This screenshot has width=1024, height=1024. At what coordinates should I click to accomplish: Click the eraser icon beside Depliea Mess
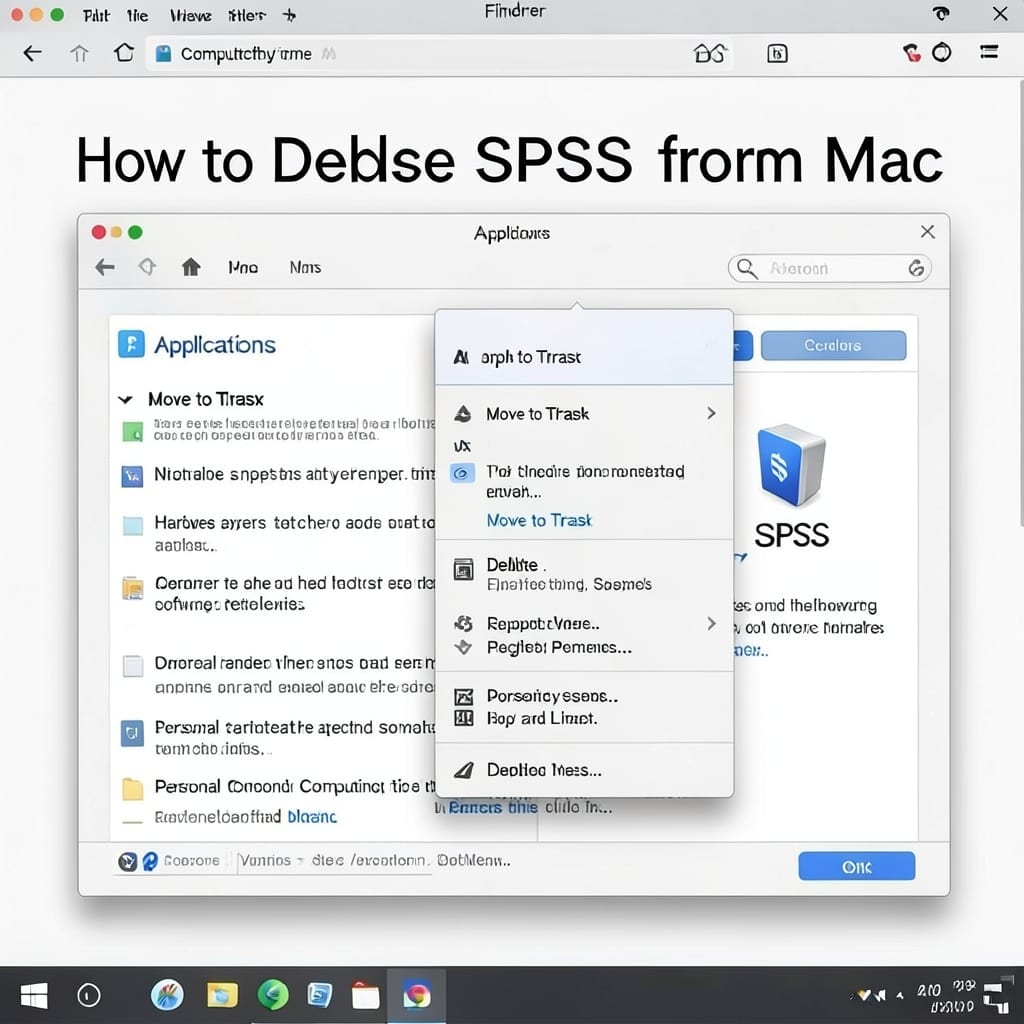(463, 770)
